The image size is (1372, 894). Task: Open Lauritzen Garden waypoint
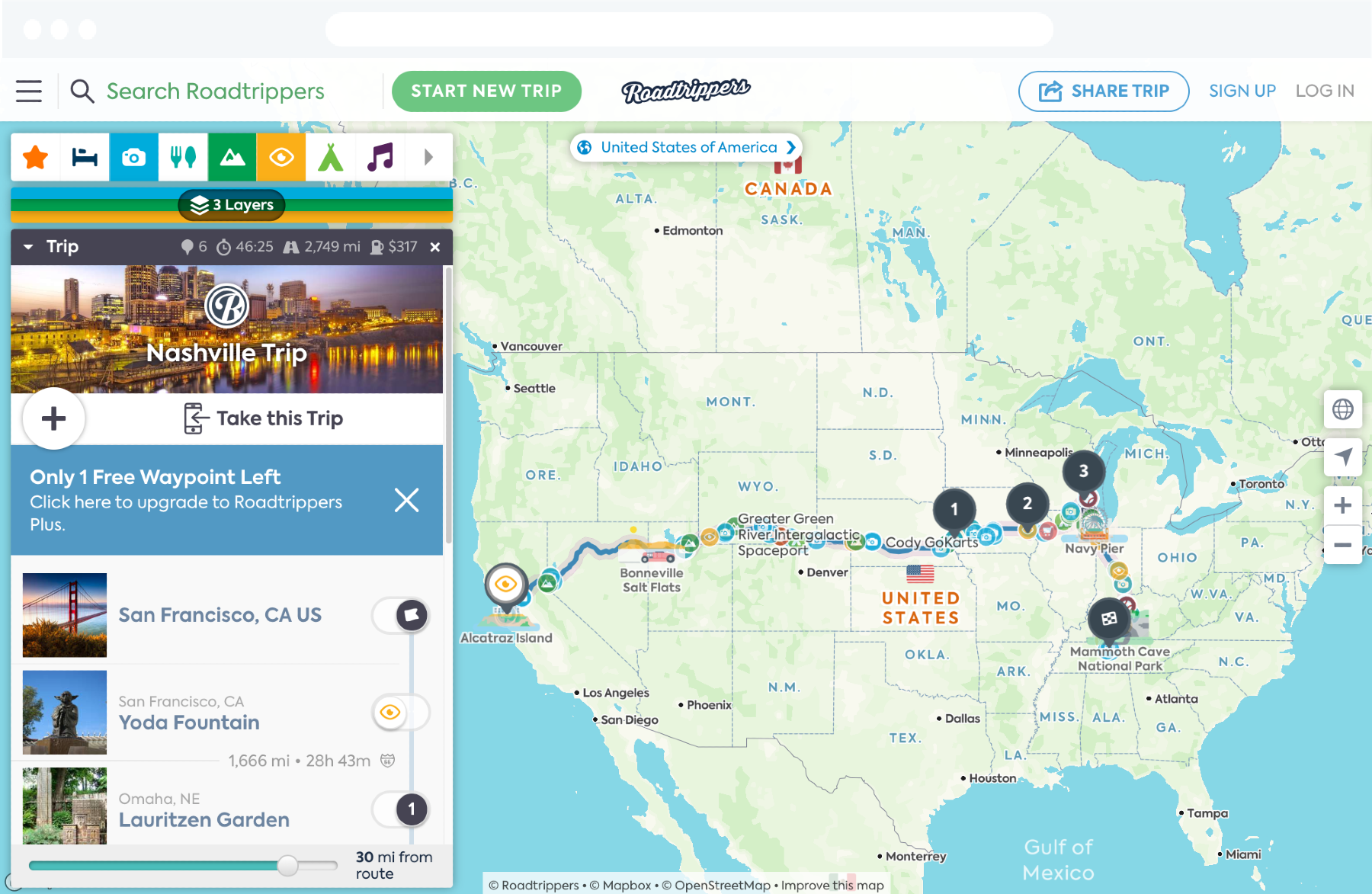[x=204, y=820]
